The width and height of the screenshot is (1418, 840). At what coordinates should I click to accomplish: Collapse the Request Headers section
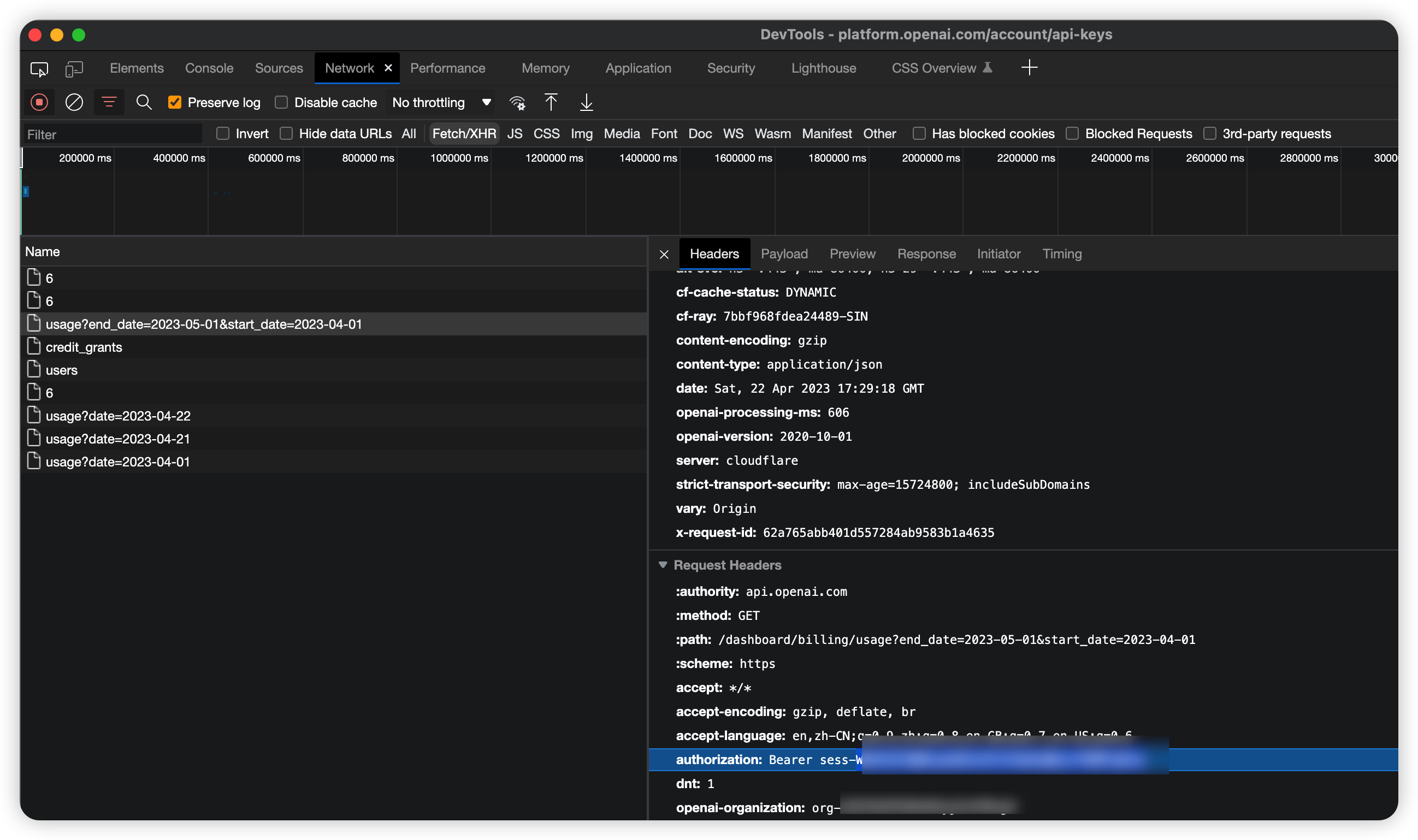663,565
